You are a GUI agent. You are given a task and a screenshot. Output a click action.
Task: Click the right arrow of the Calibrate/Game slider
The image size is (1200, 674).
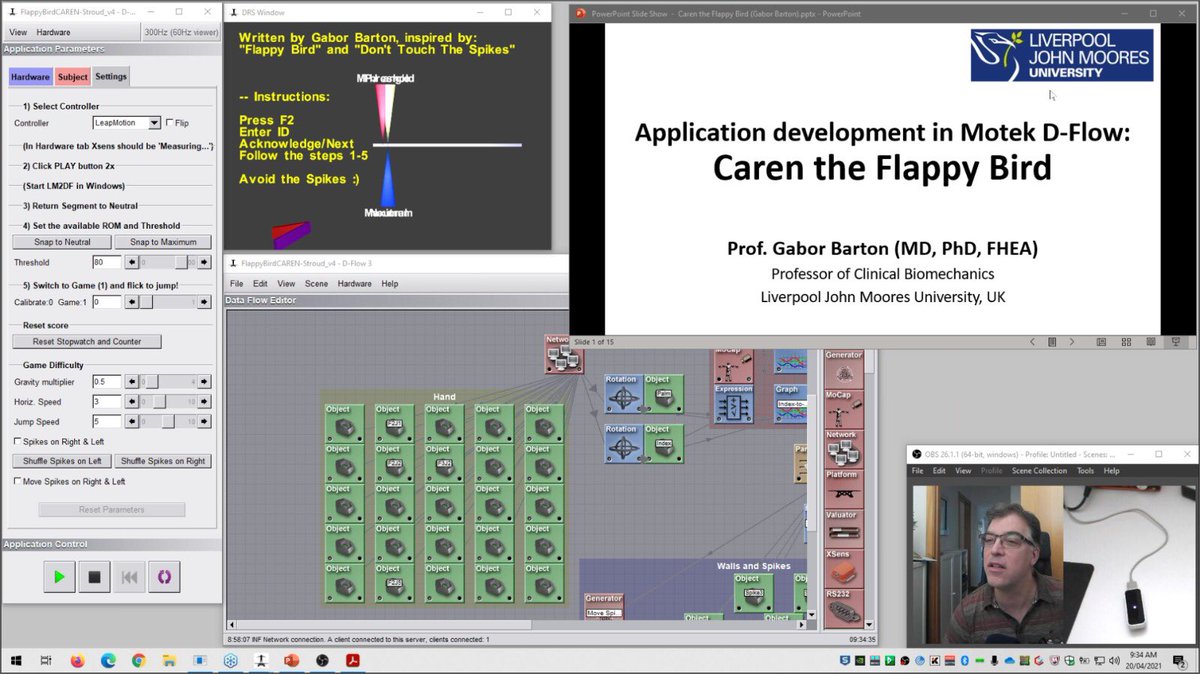[x=203, y=302]
